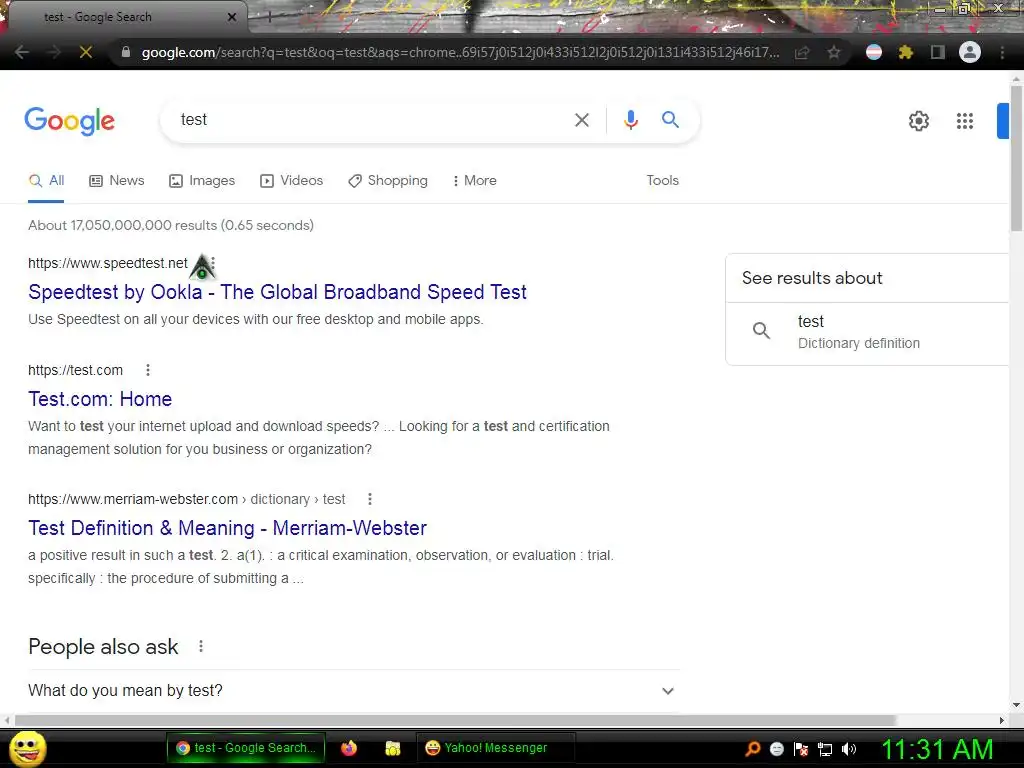1024x768 pixels.
Task: Open People also ask options menu
Action: 201,647
